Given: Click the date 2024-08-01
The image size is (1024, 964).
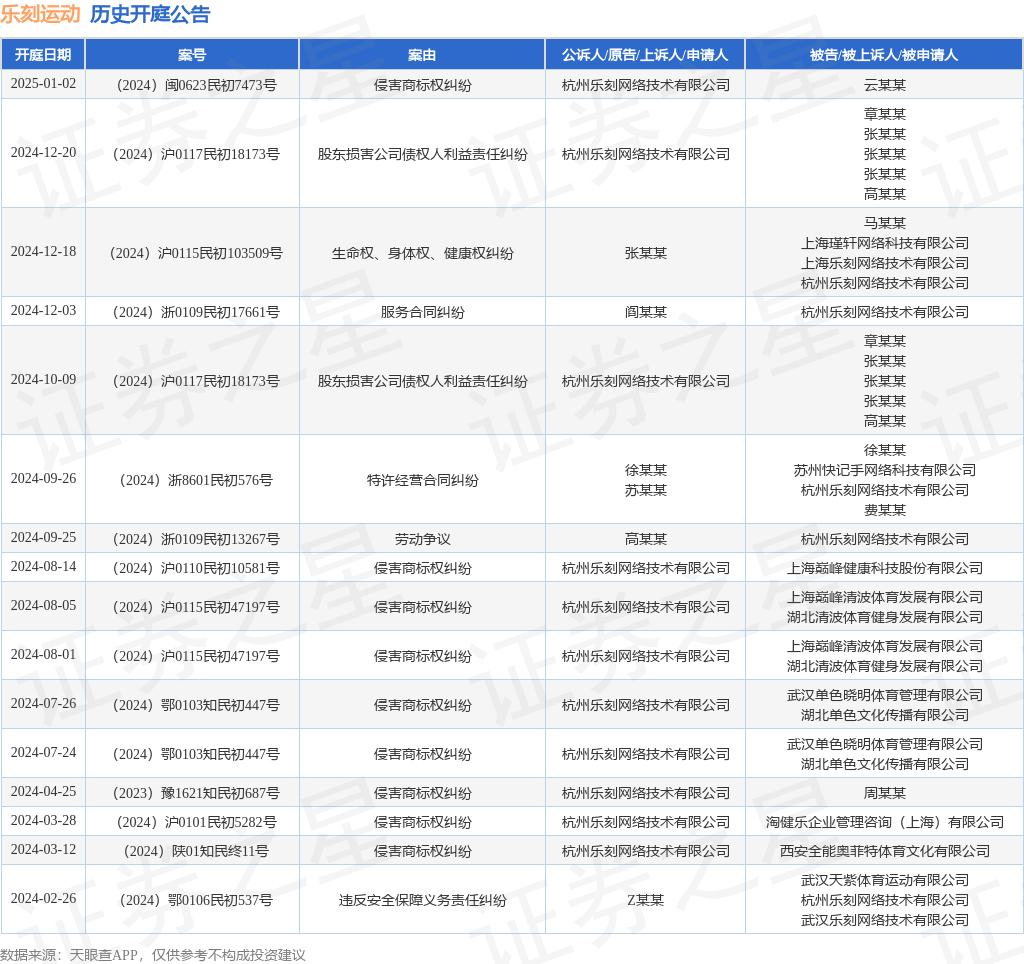Looking at the screenshot, I should 43,654.
